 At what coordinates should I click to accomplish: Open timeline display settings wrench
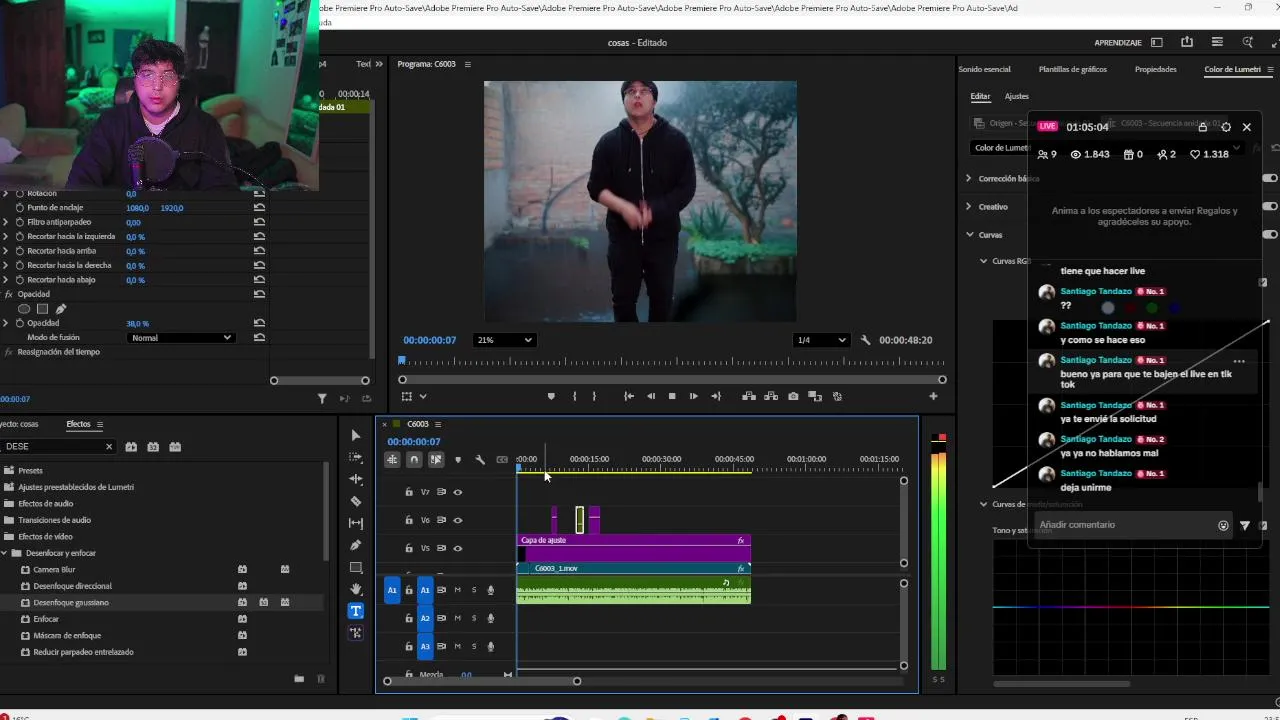click(x=480, y=460)
